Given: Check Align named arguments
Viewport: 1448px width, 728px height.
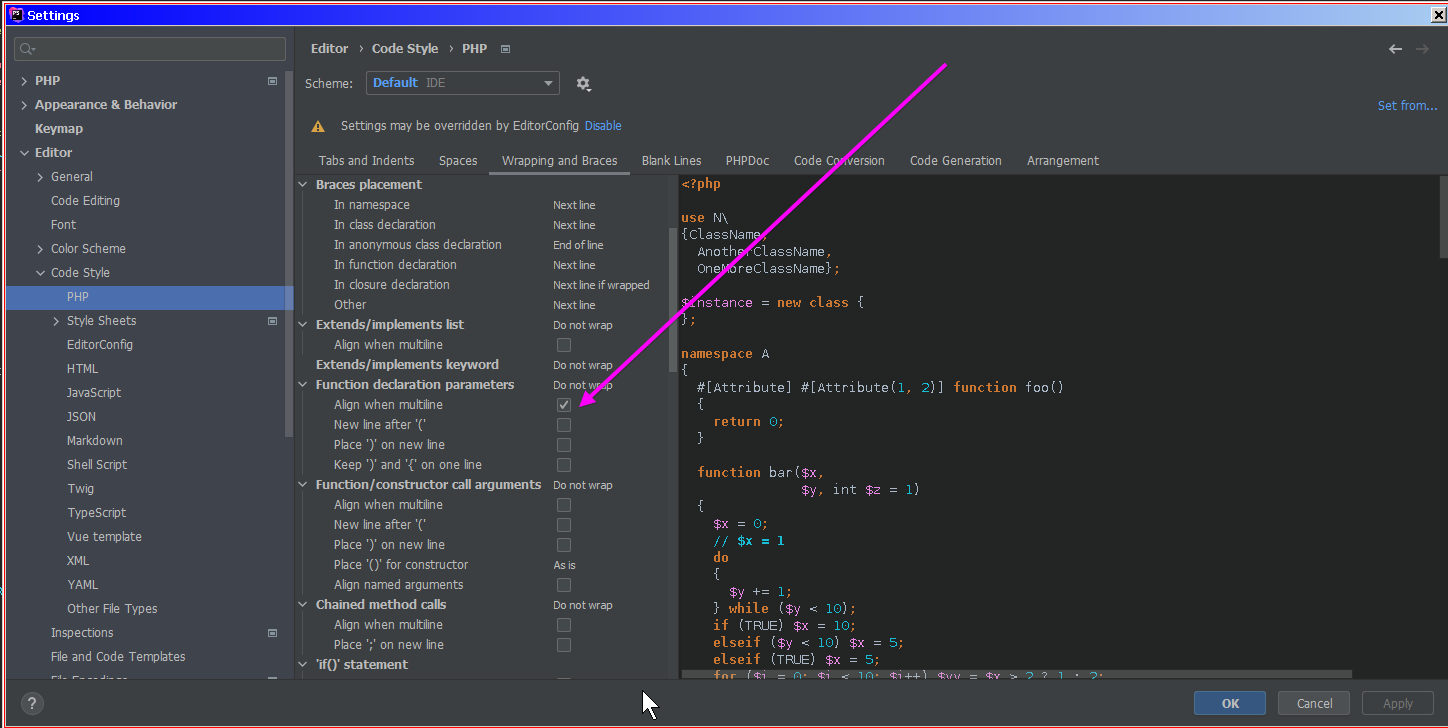Looking at the screenshot, I should pyautogui.click(x=564, y=585).
